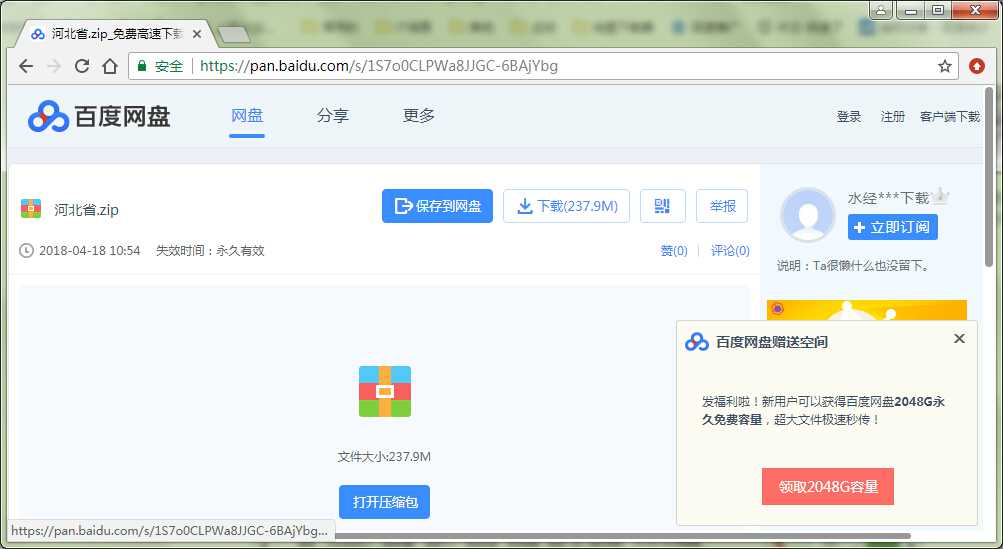Open the 客户端下载 link
1003x549 pixels.
point(950,116)
